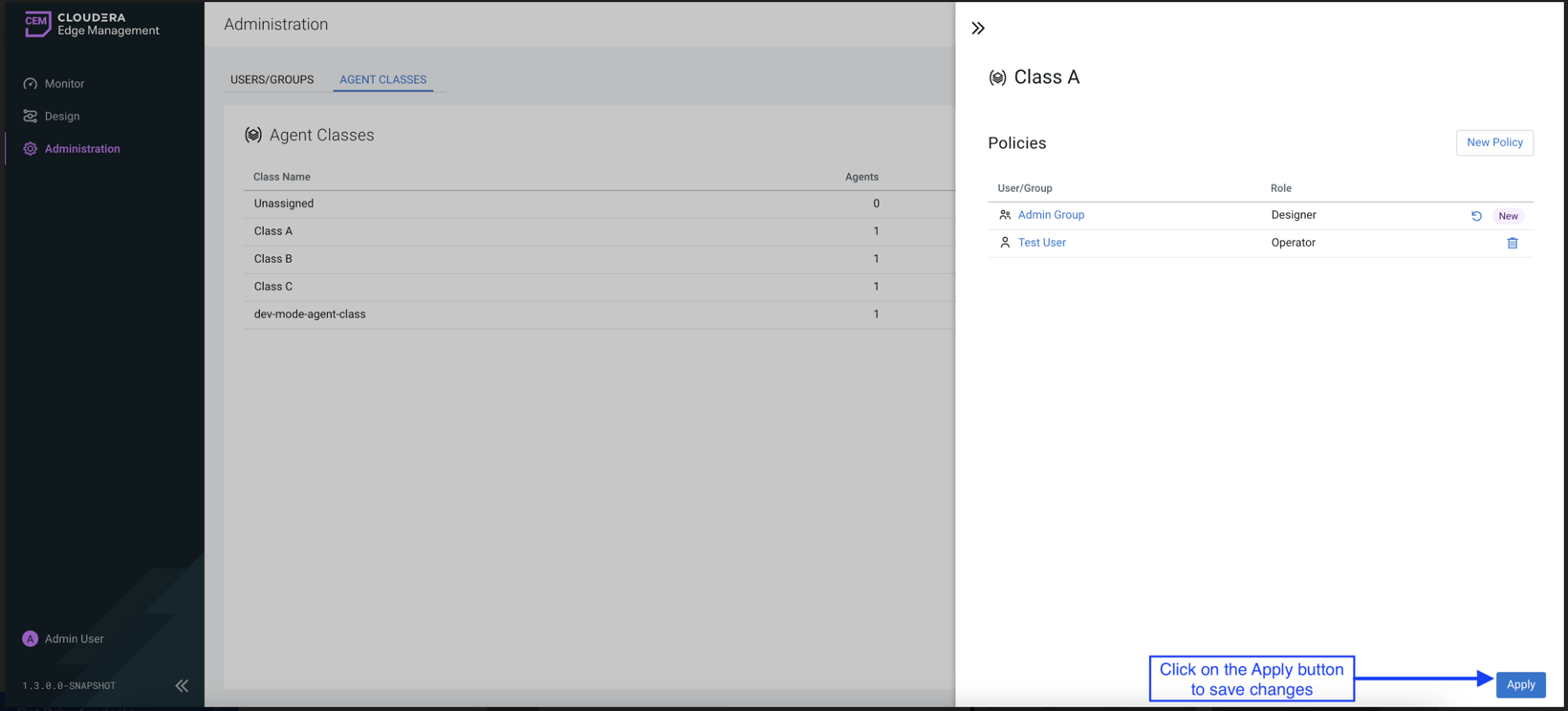Click the Admin User avatar icon
The image size is (1568, 711).
click(31, 638)
